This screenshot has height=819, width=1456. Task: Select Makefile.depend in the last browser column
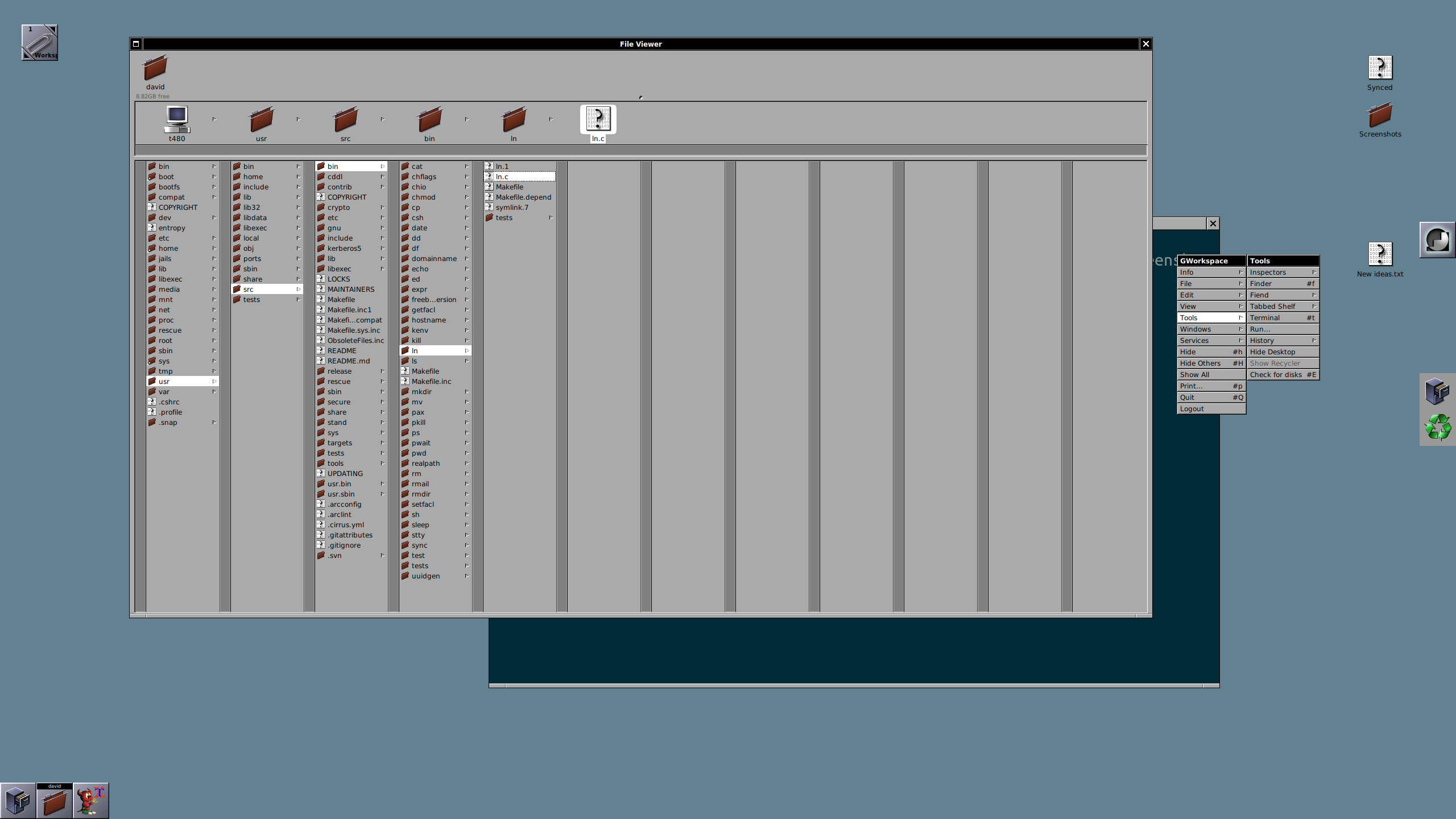(523, 197)
